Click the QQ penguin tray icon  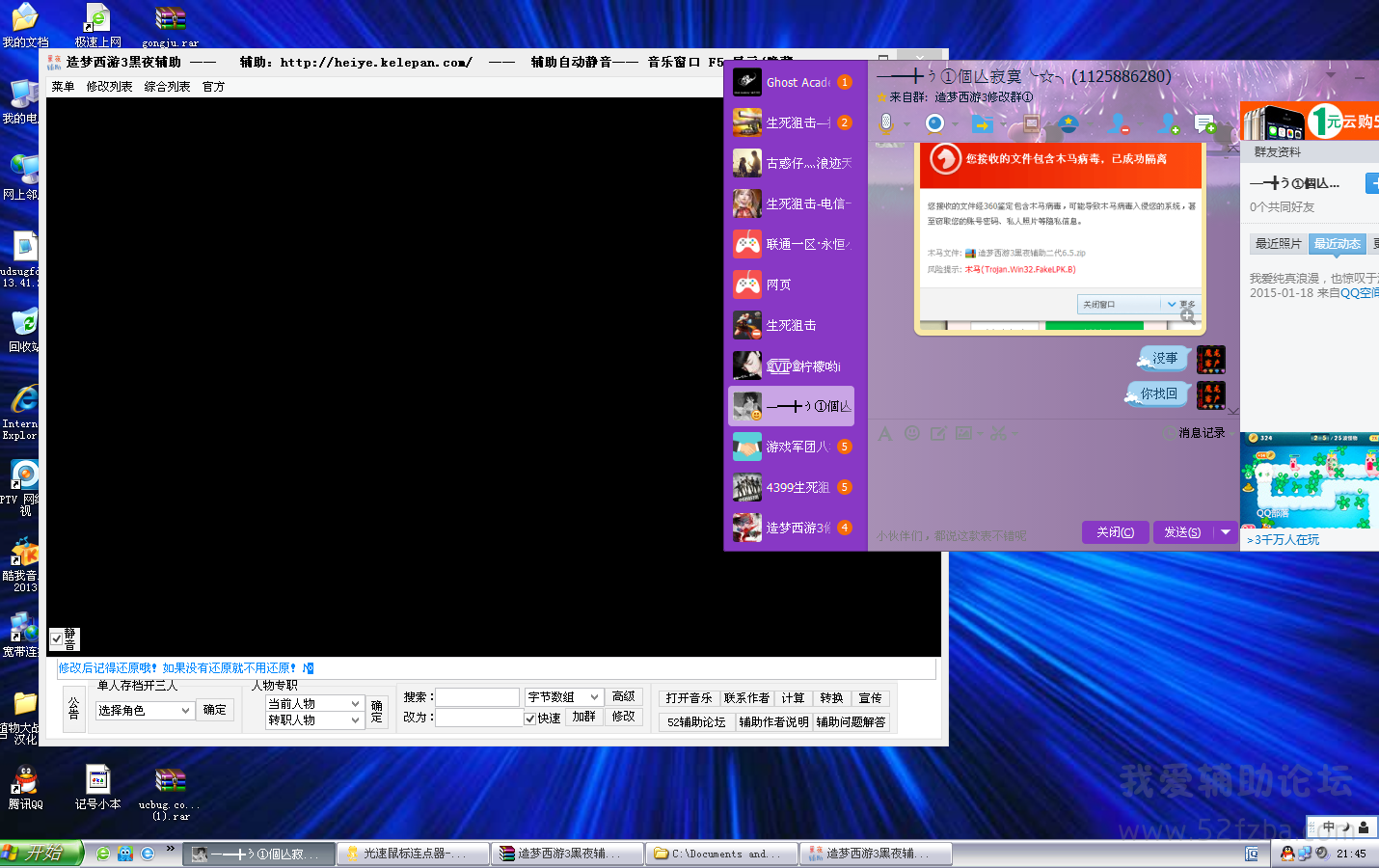click(1287, 854)
